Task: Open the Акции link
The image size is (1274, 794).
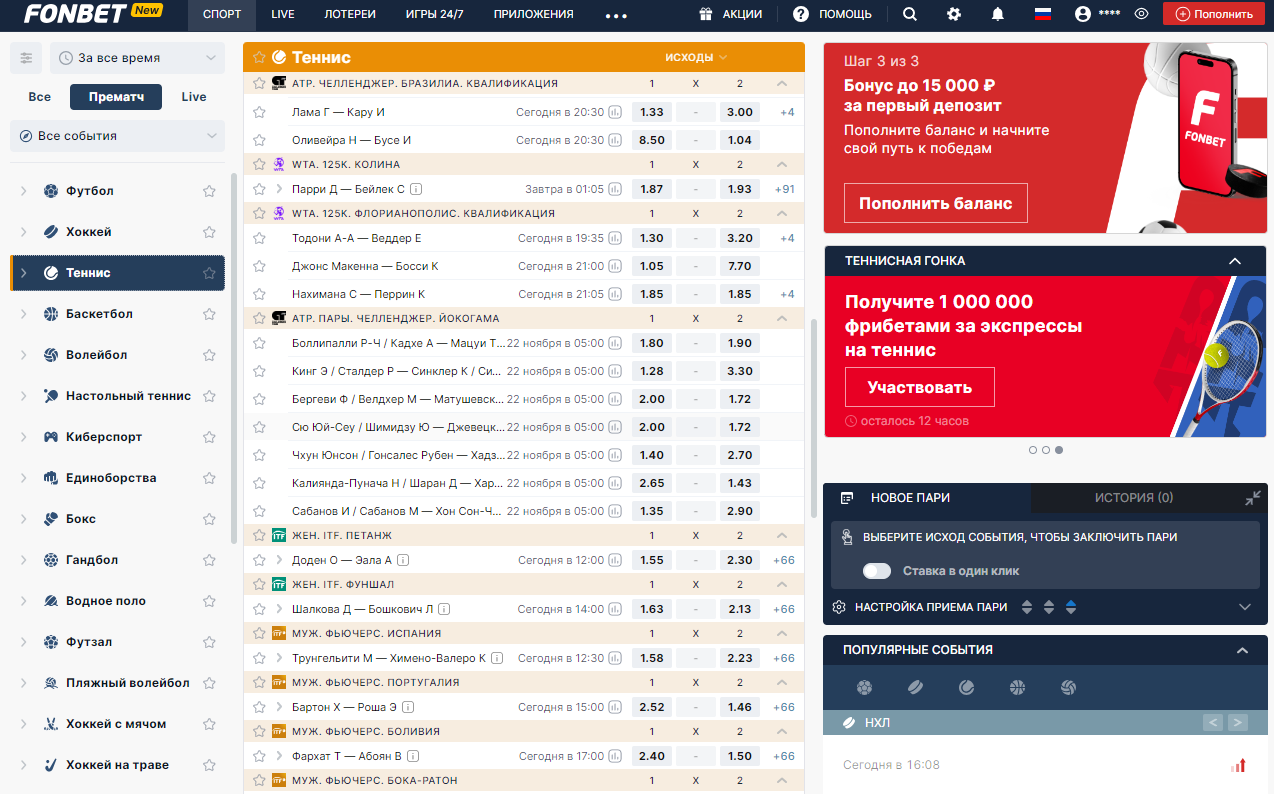Action: pyautogui.click(x=731, y=14)
